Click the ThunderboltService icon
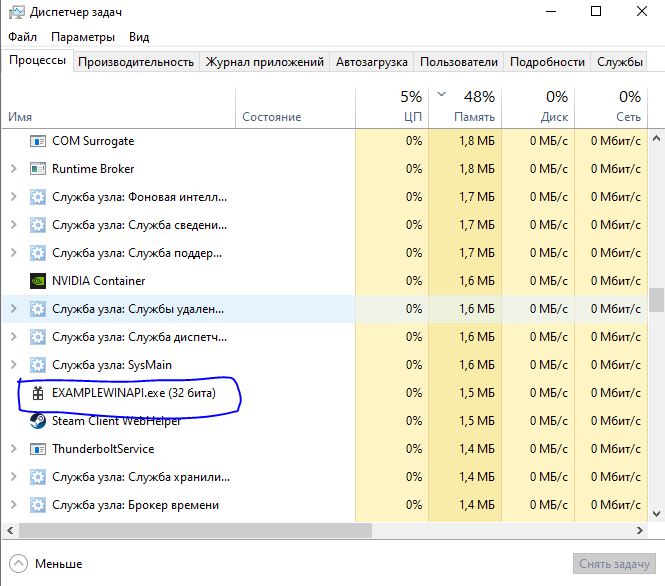The width and height of the screenshot is (665, 586). coord(38,449)
